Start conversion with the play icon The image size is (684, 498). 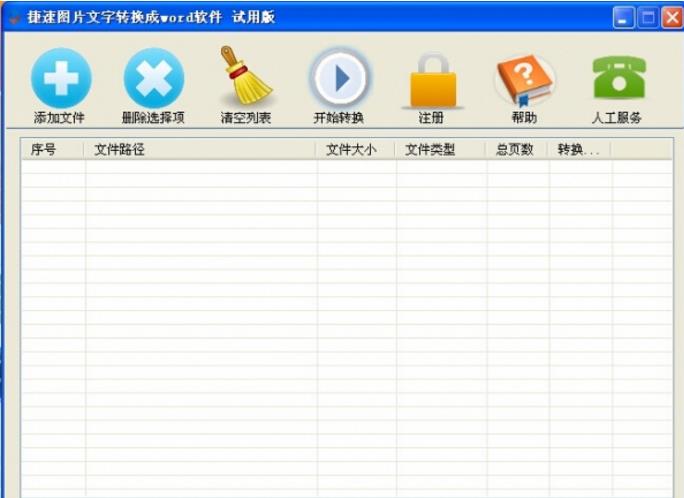pyautogui.click(x=339, y=78)
